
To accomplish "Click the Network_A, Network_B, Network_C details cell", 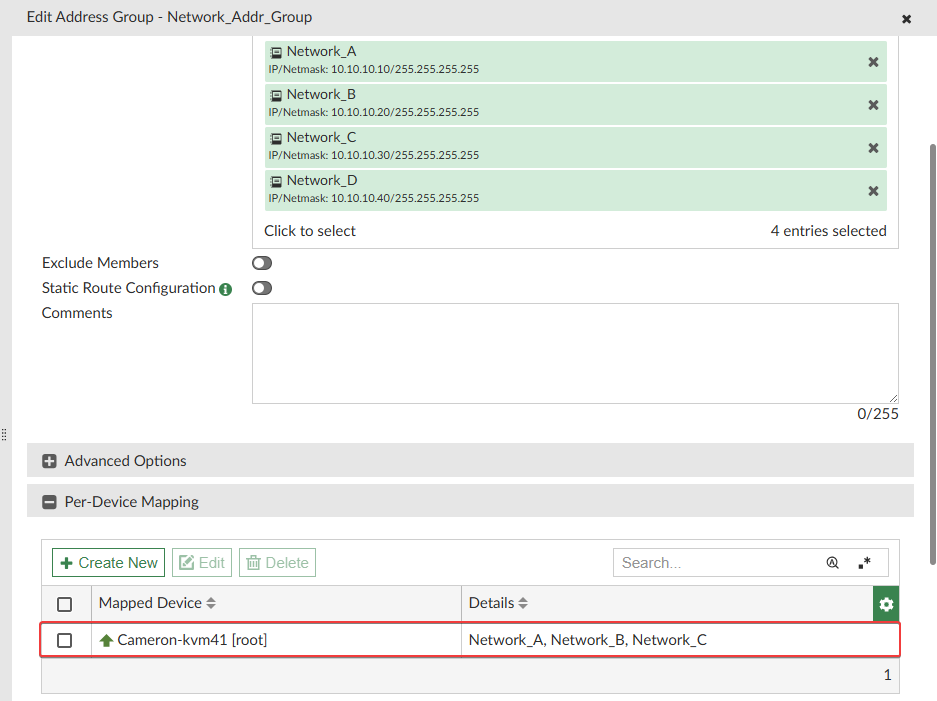I will click(x=587, y=640).
